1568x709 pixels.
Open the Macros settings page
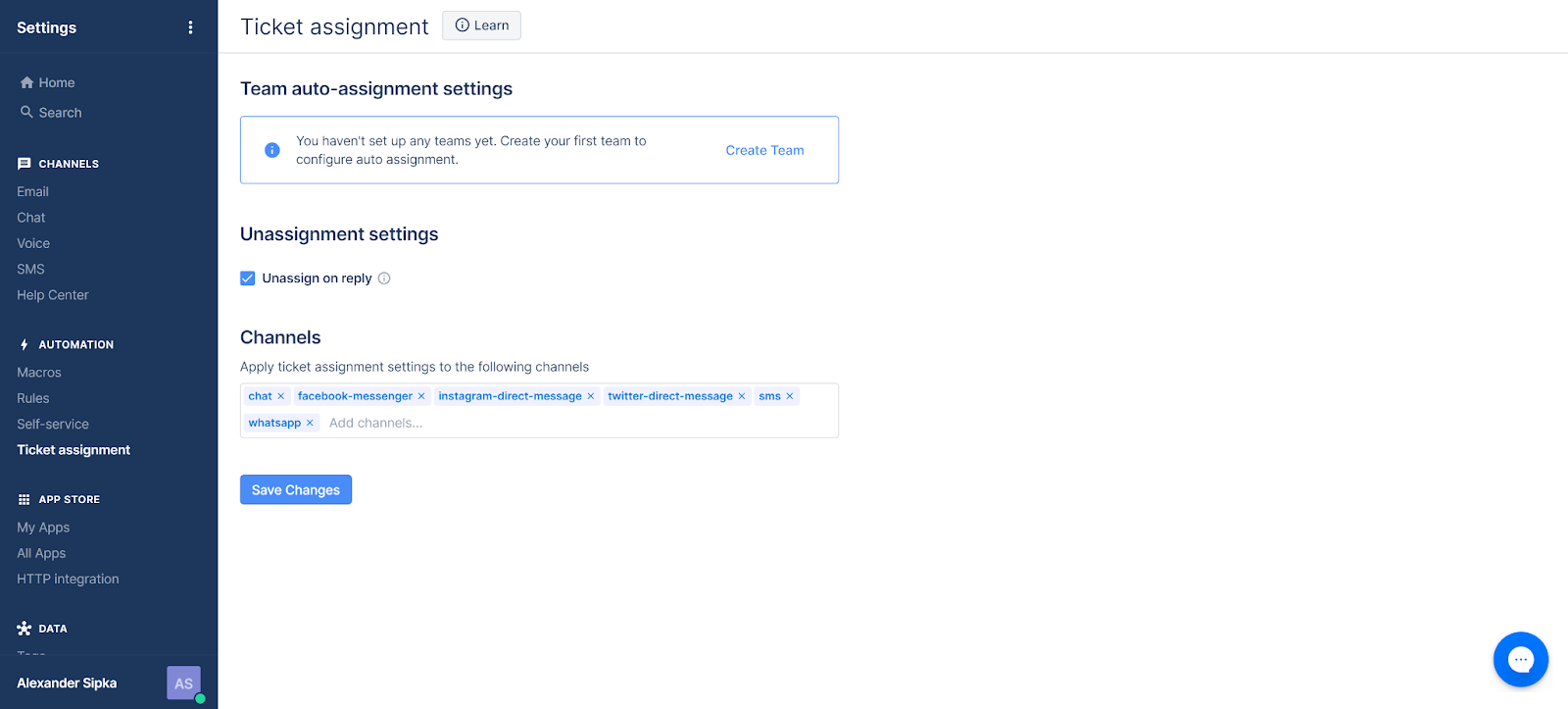[x=39, y=373]
